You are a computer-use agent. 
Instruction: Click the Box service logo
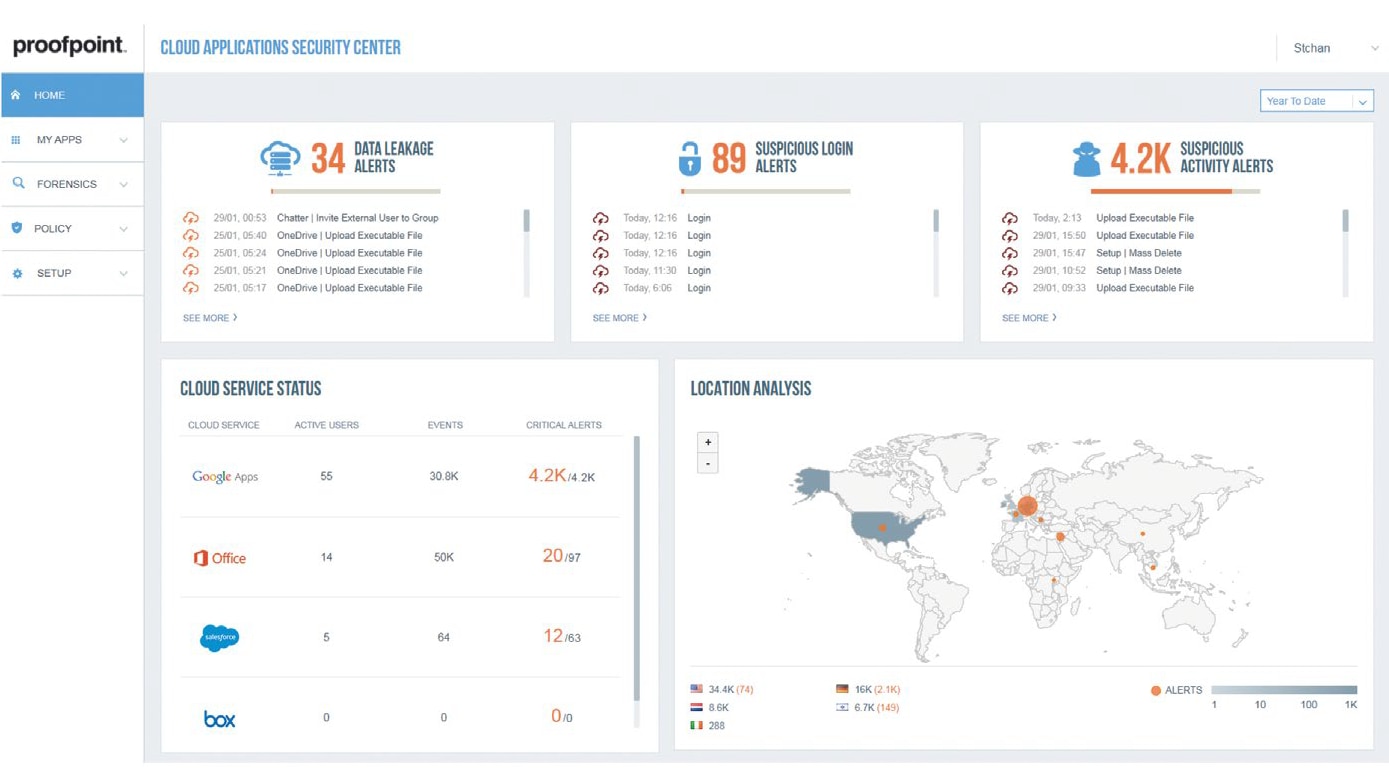click(x=219, y=716)
